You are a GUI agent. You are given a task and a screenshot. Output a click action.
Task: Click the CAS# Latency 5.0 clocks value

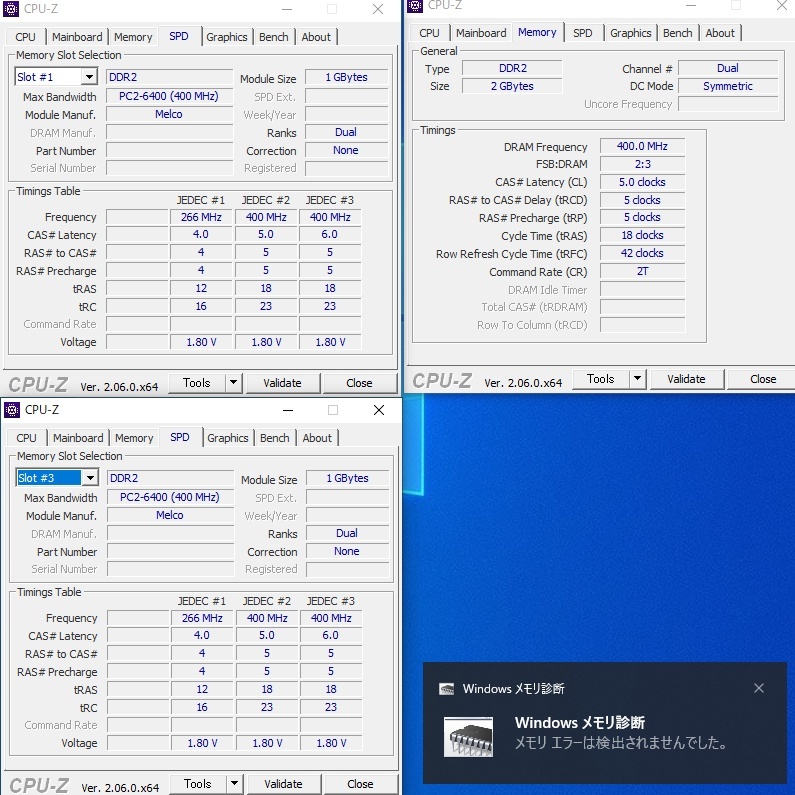tap(642, 183)
